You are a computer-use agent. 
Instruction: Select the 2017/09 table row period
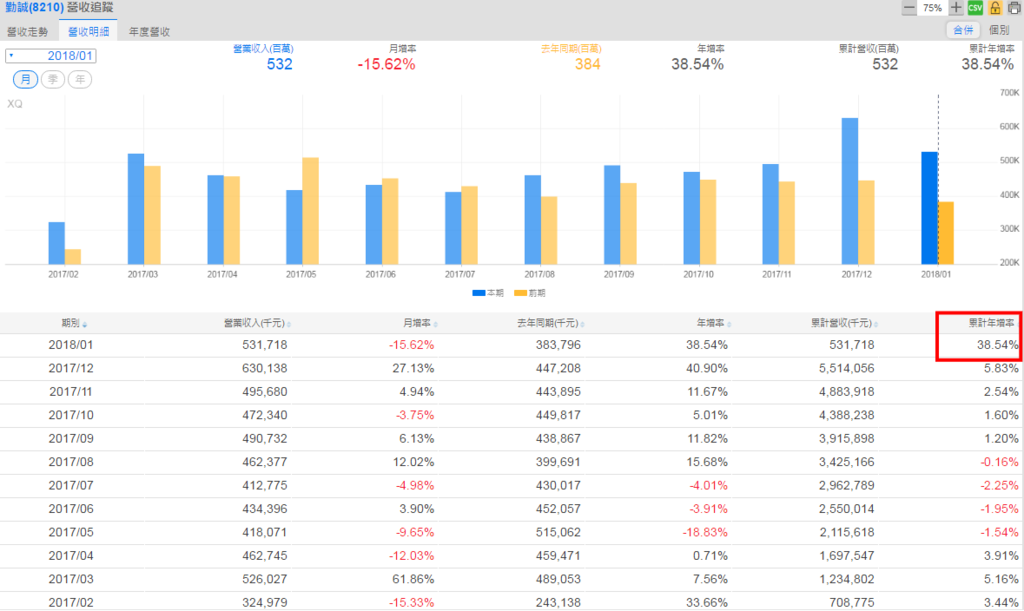pyautogui.click(x=71, y=439)
